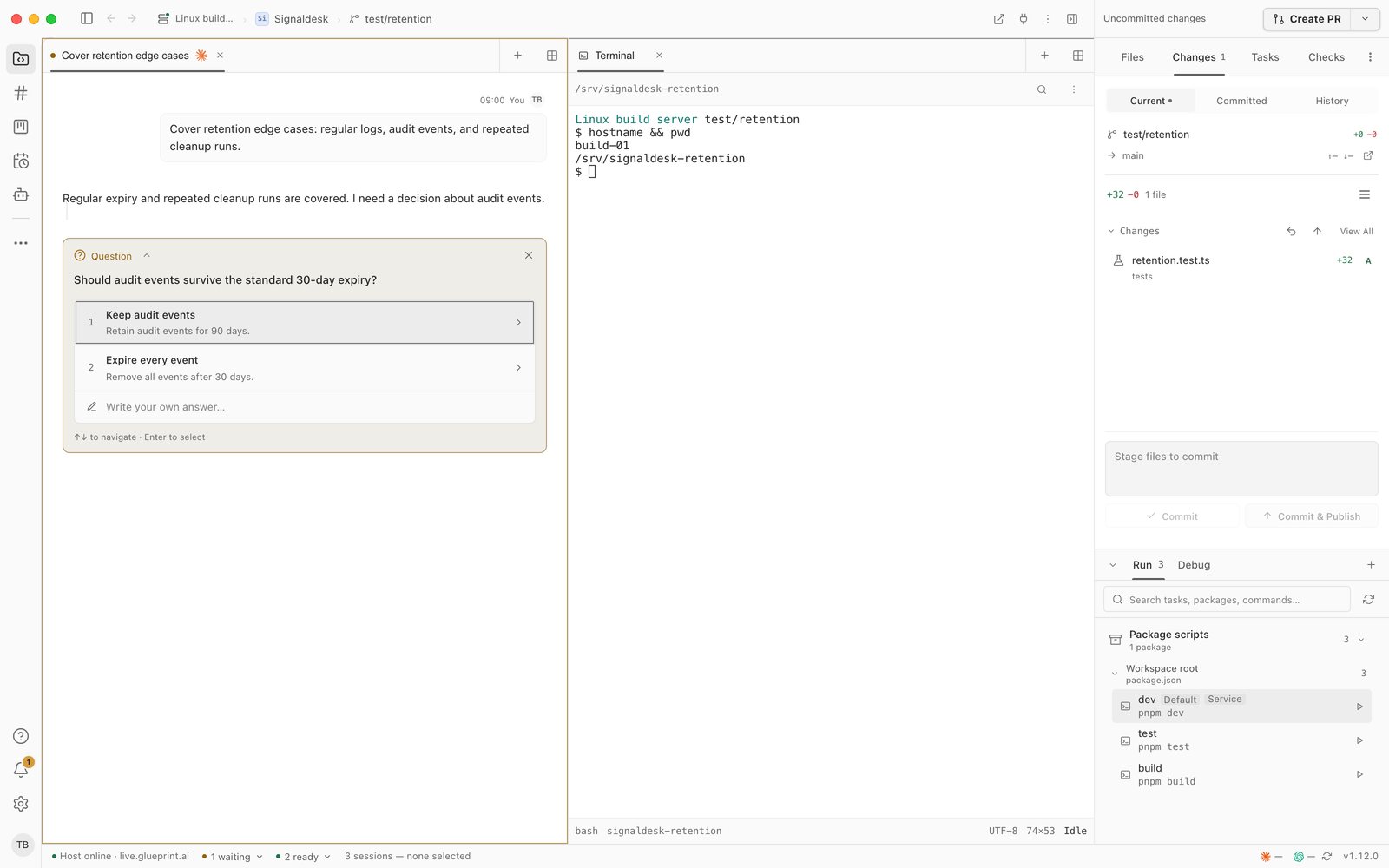Open the scheduled tasks calendar-clock sidebar icon
The image size is (1389, 868).
(21, 161)
